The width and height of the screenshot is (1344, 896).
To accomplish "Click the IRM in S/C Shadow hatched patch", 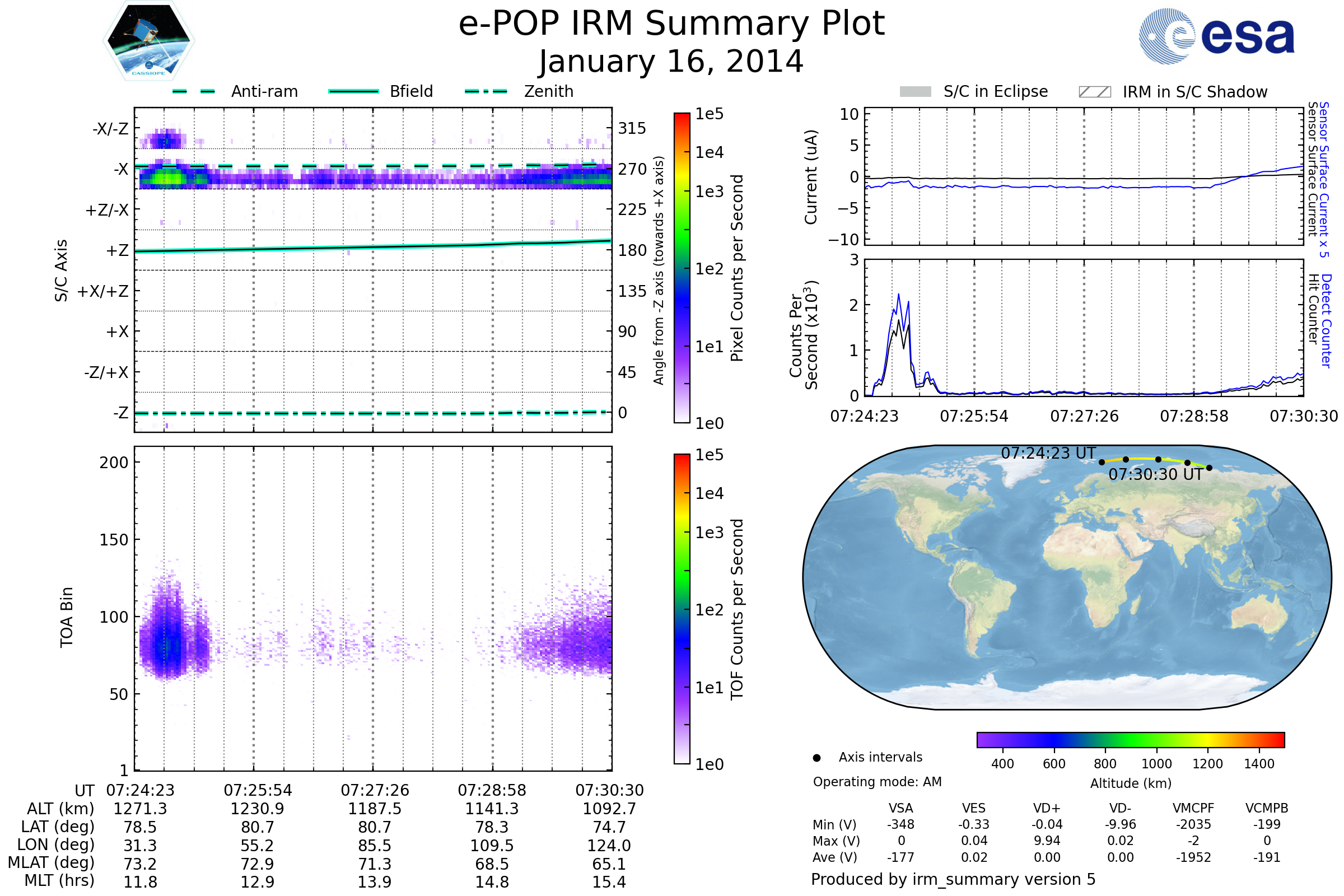I will (x=1094, y=92).
